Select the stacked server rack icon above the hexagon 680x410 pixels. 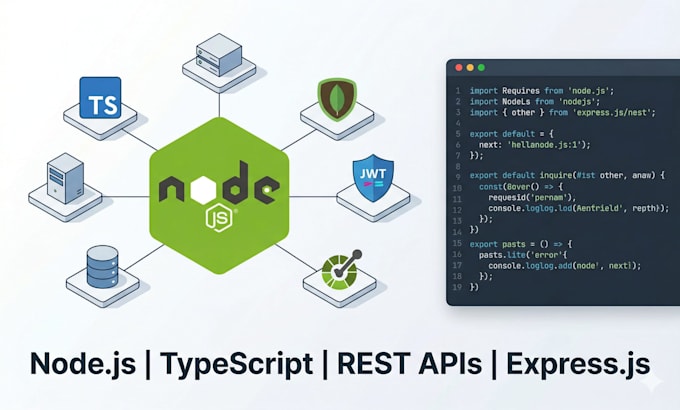coord(219,55)
